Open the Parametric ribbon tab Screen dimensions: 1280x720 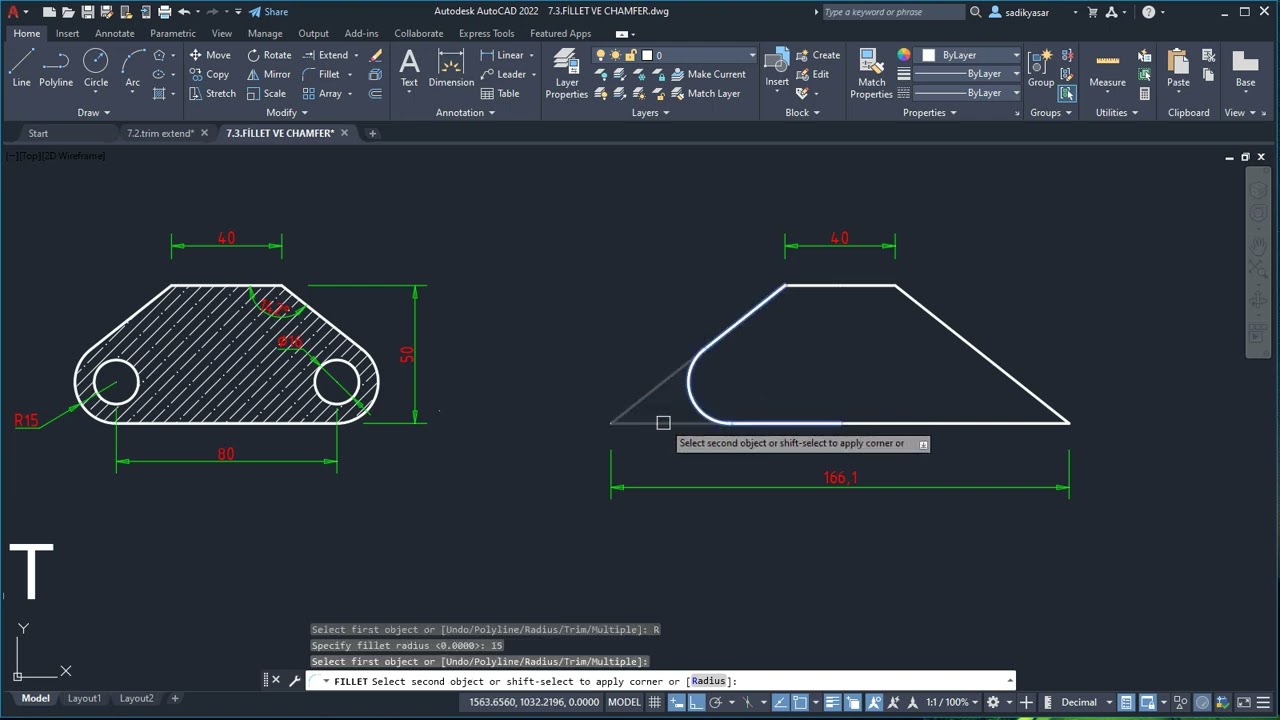click(x=173, y=33)
